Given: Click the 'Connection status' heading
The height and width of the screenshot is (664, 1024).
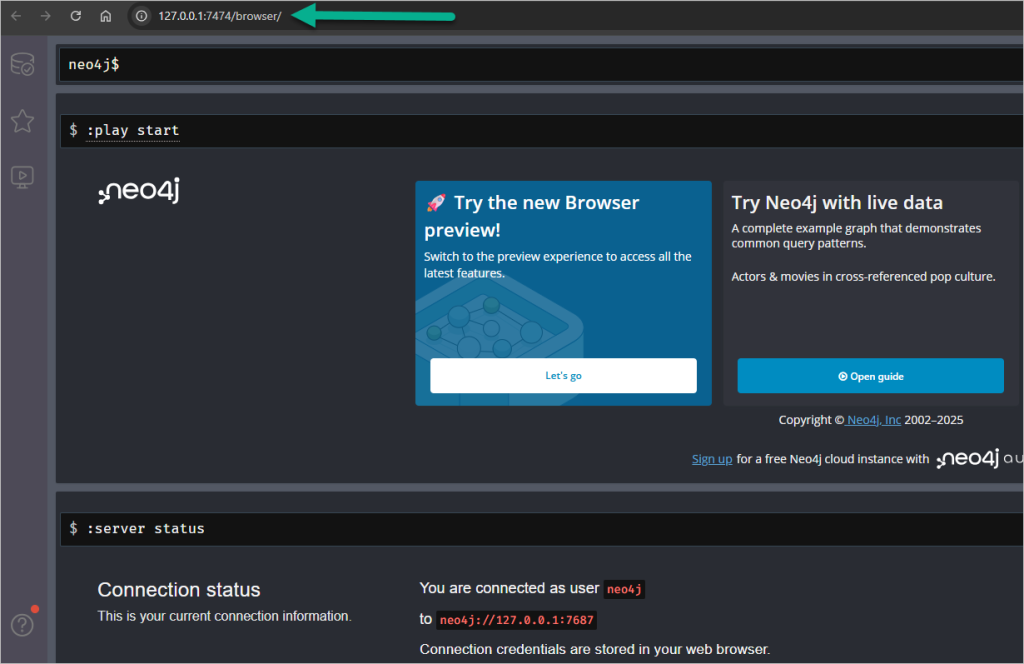Looking at the screenshot, I should pos(179,590).
